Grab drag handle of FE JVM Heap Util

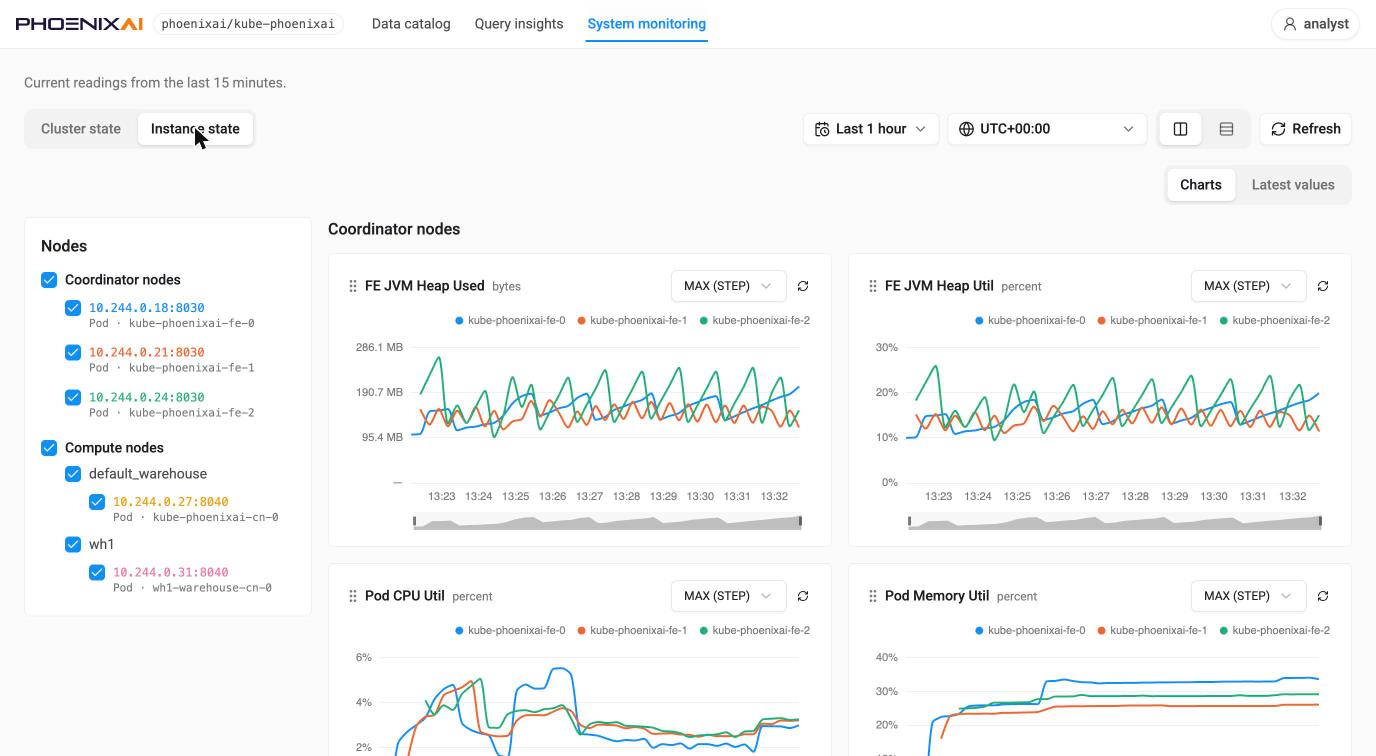[x=873, y=286]
